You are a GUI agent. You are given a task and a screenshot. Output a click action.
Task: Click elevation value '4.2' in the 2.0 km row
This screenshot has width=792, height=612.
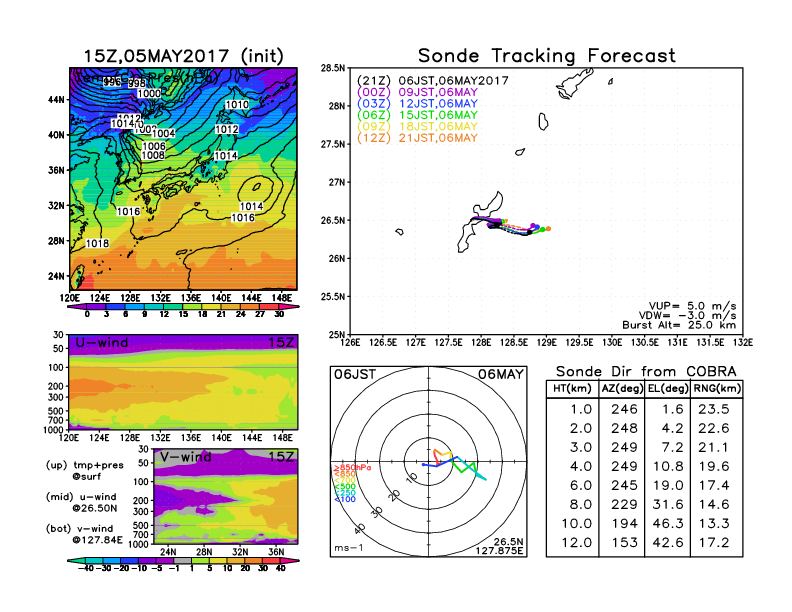[x=673, y=428]
